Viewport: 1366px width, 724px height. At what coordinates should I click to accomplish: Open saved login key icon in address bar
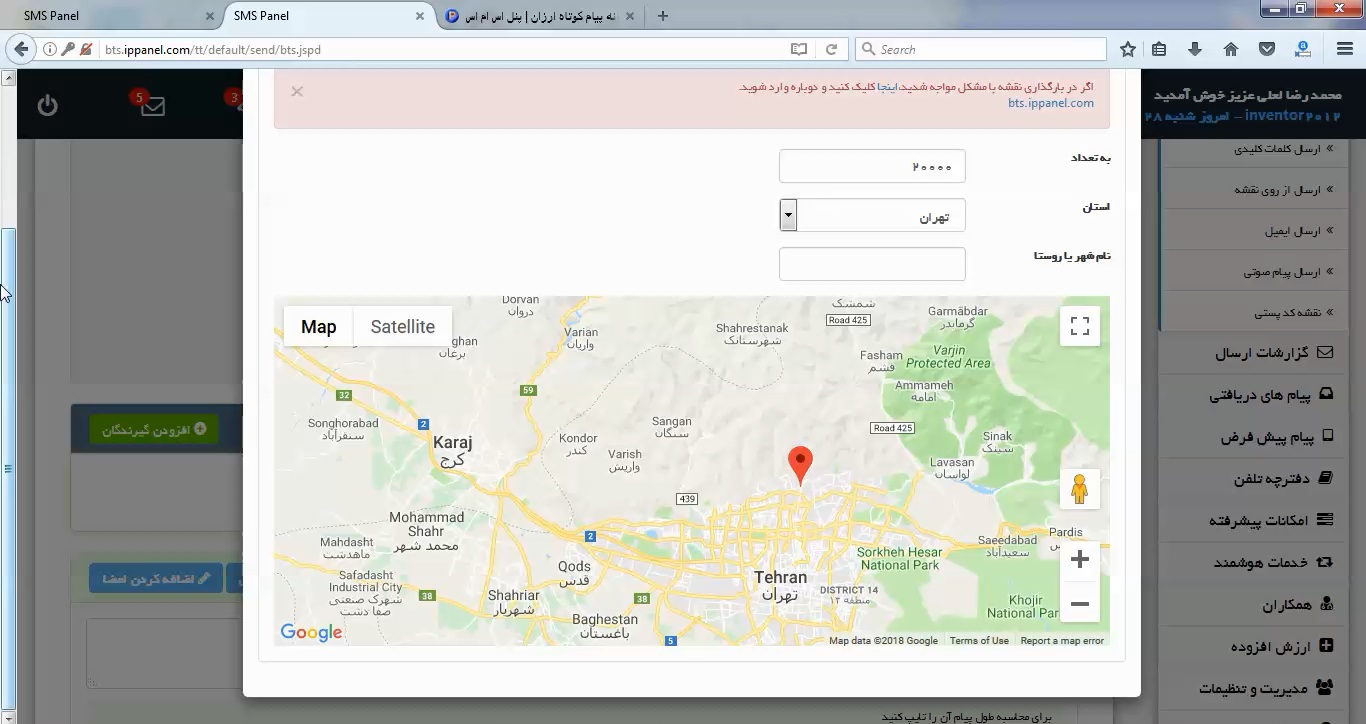(x=68, y=49)
